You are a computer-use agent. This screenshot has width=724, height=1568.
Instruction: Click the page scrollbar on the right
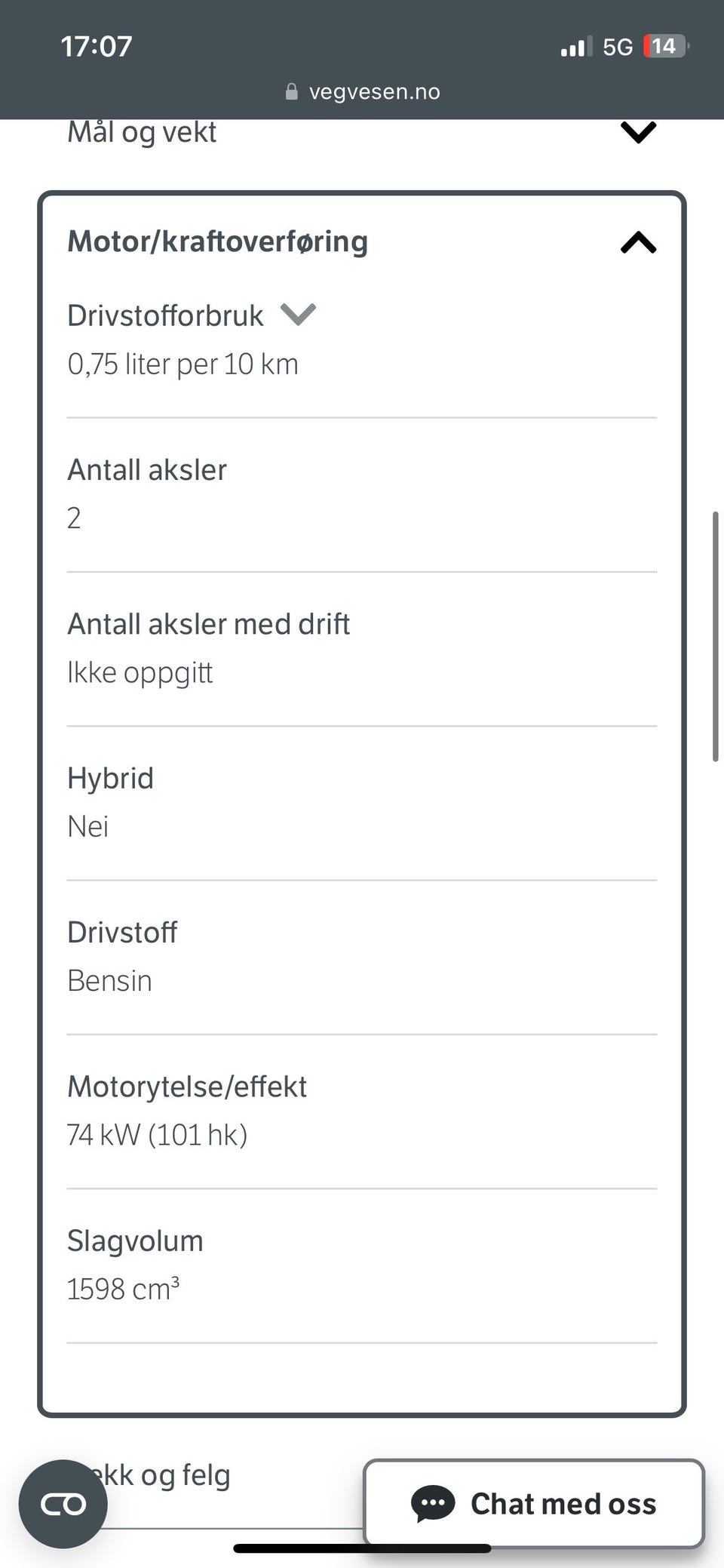tap(715, 637)
